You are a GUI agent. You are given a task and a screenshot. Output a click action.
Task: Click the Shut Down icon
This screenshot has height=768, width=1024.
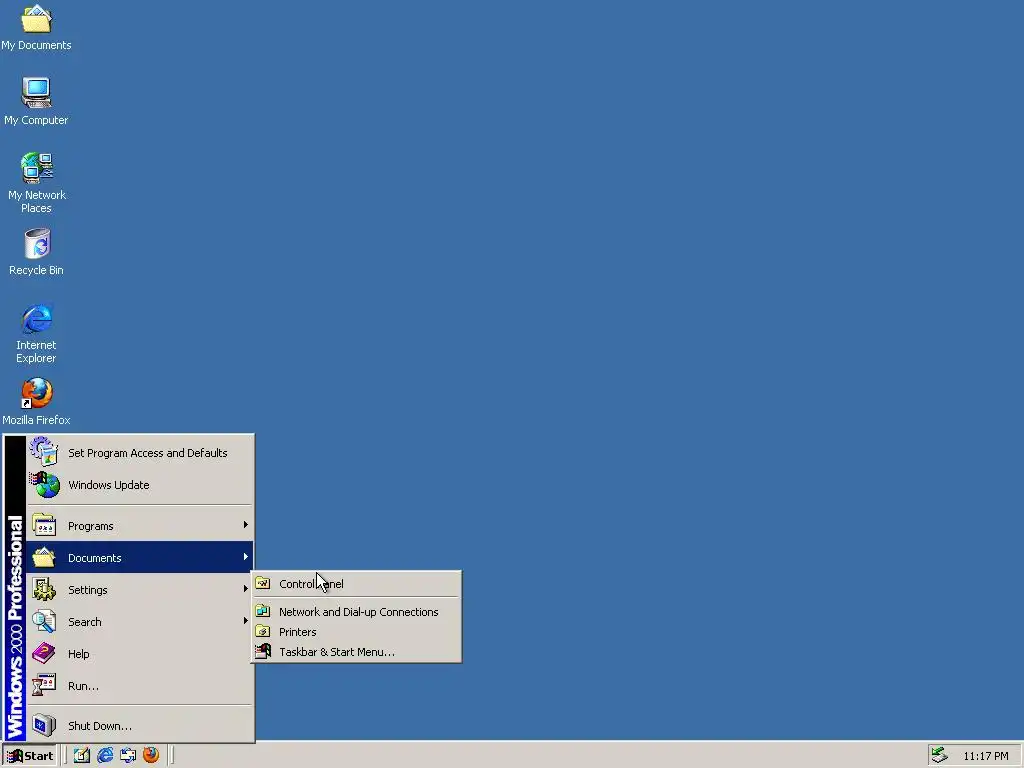click(x=44, y=725)
